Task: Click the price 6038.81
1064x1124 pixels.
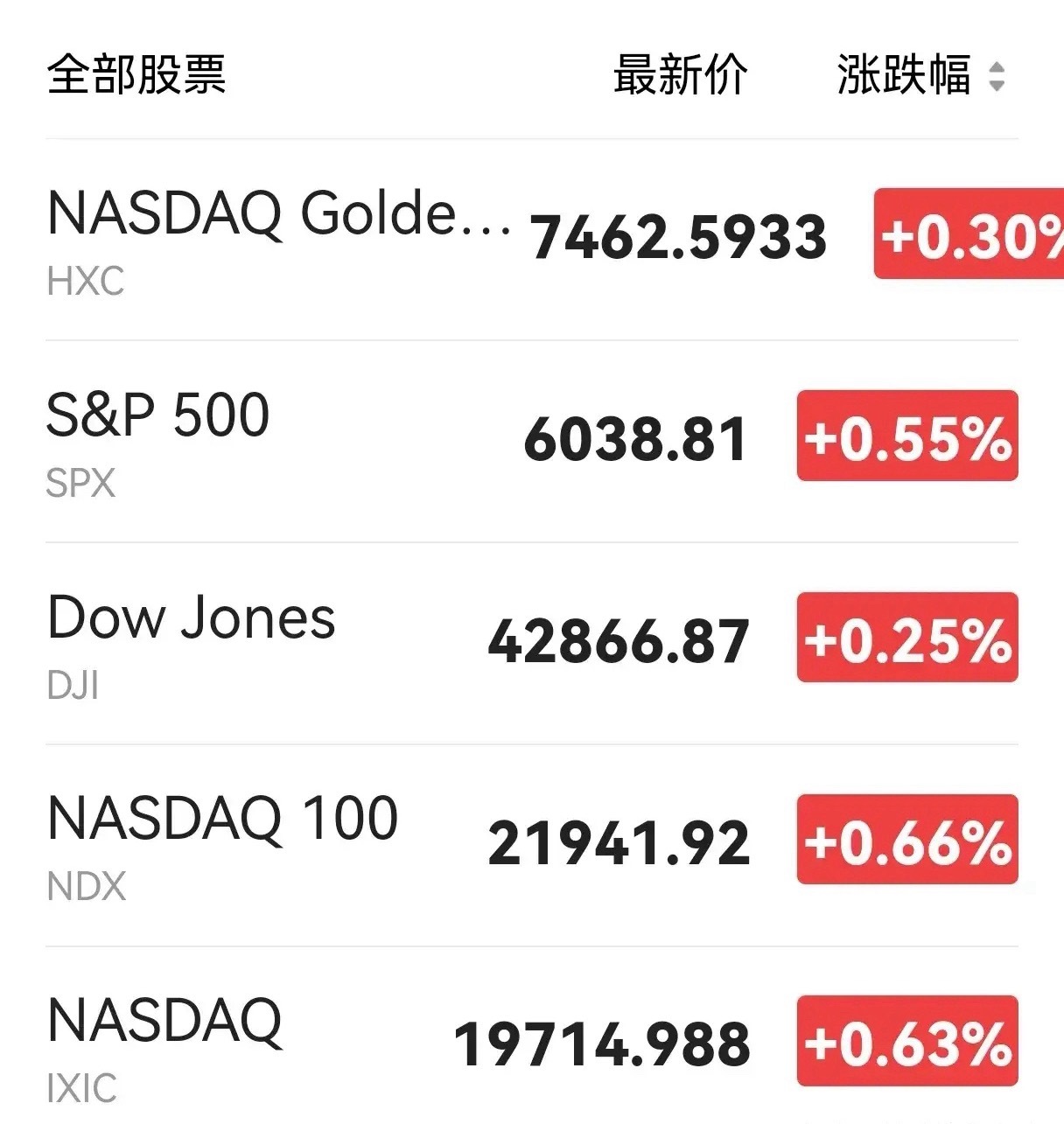Action: click(x=636, y=439)
